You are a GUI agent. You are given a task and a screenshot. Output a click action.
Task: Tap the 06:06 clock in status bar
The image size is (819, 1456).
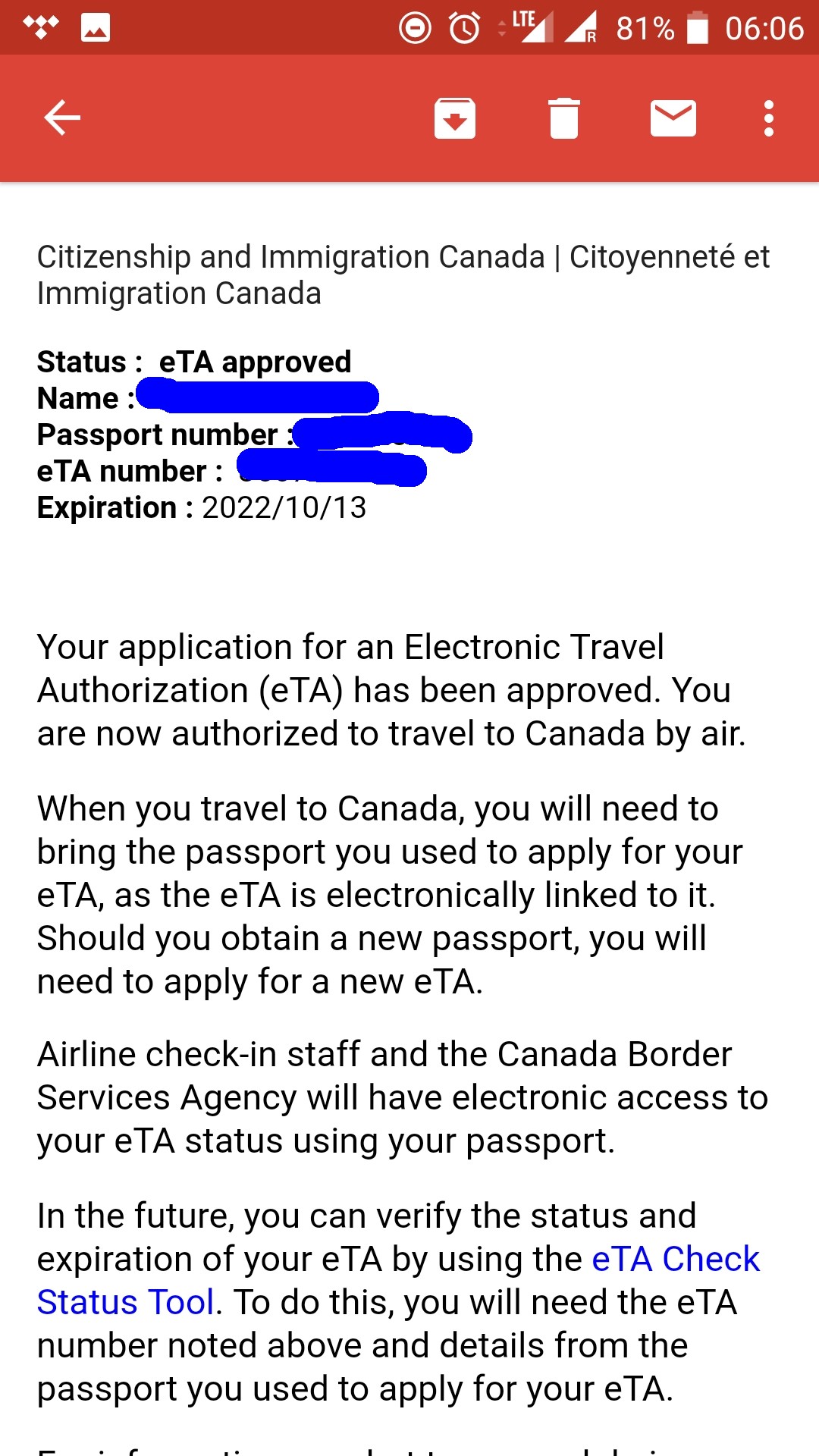764,29
